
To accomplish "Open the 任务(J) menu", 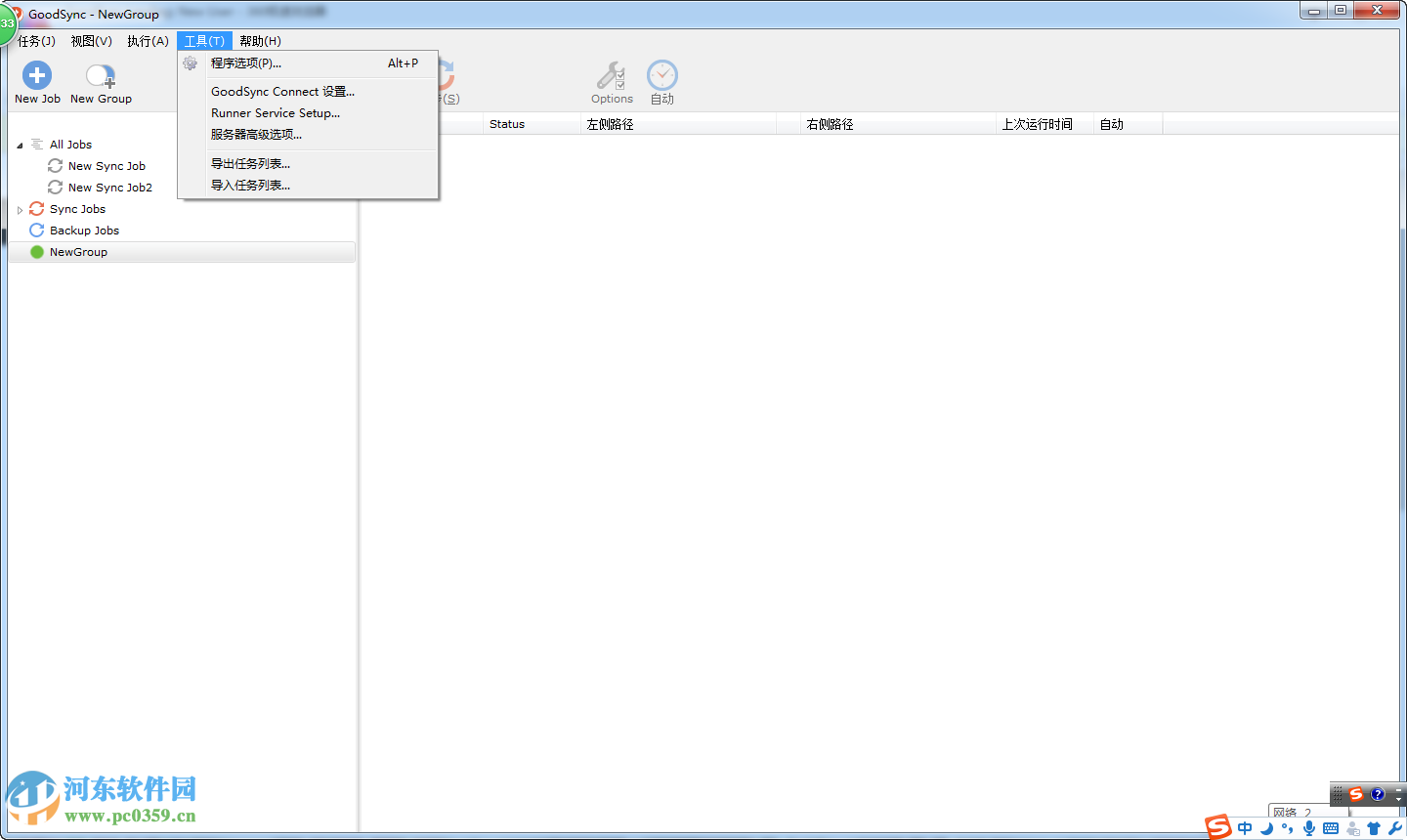I will point(36,41).
